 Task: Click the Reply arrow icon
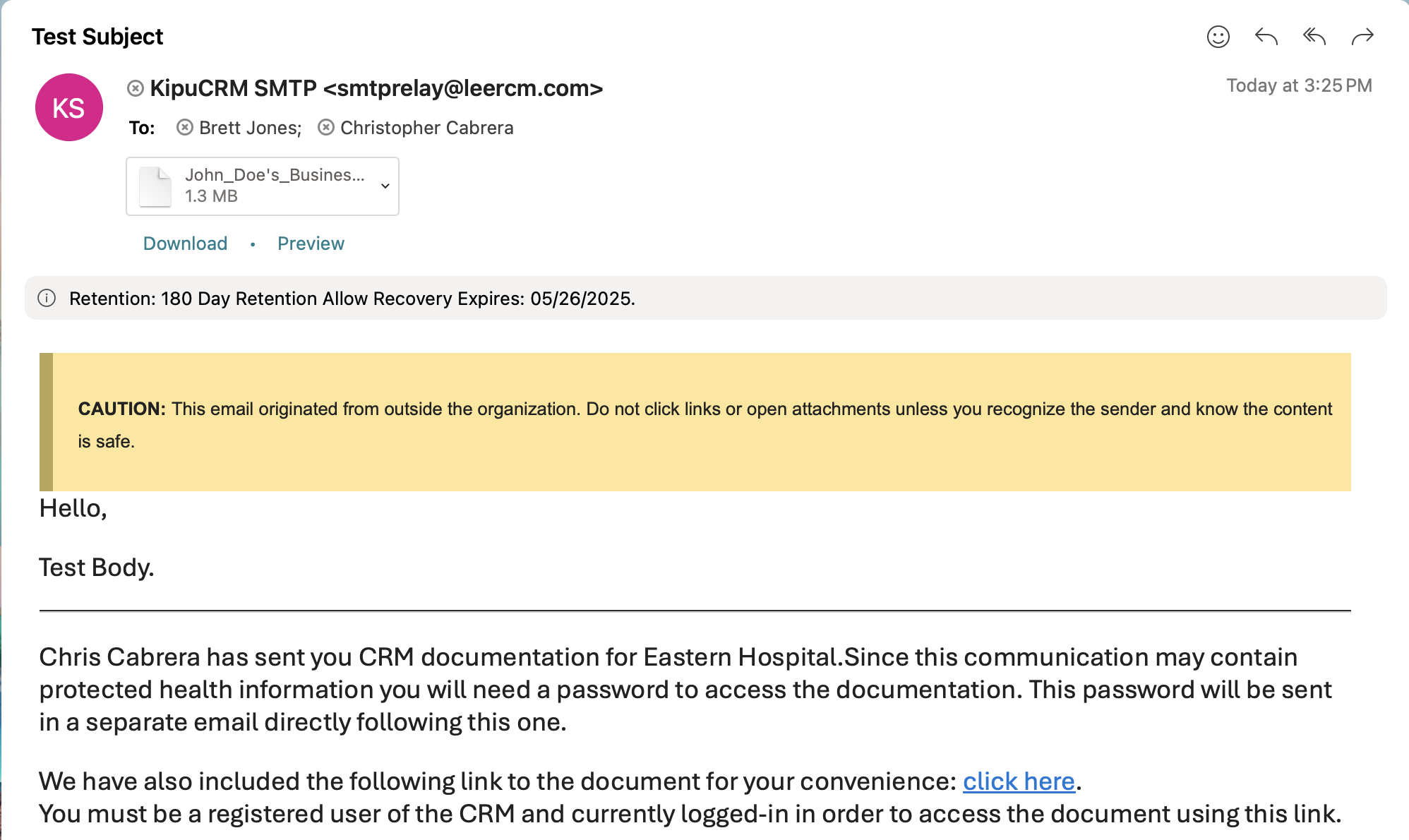click(1266, 37)
